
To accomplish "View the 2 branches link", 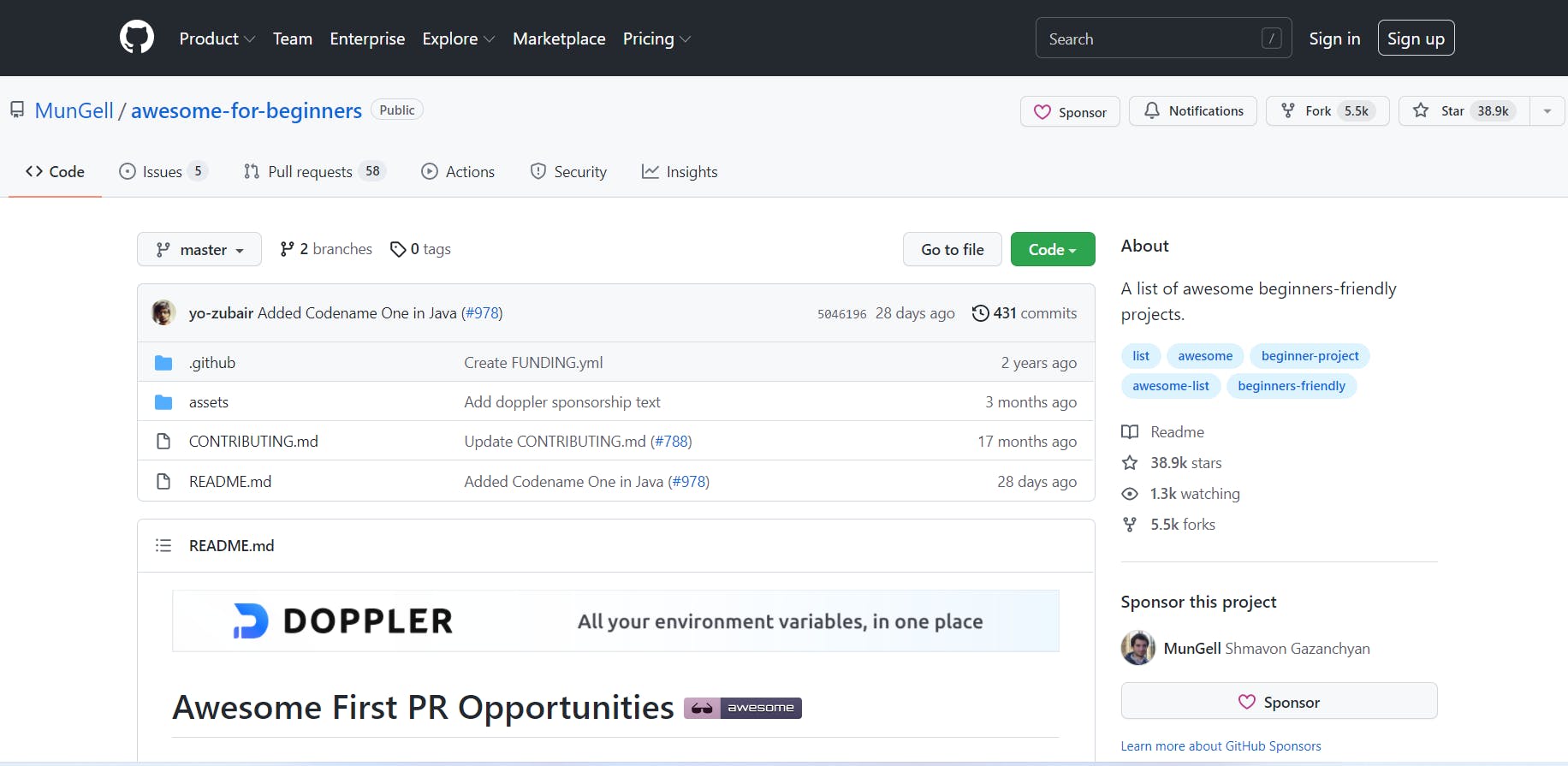I will point(326,249).
